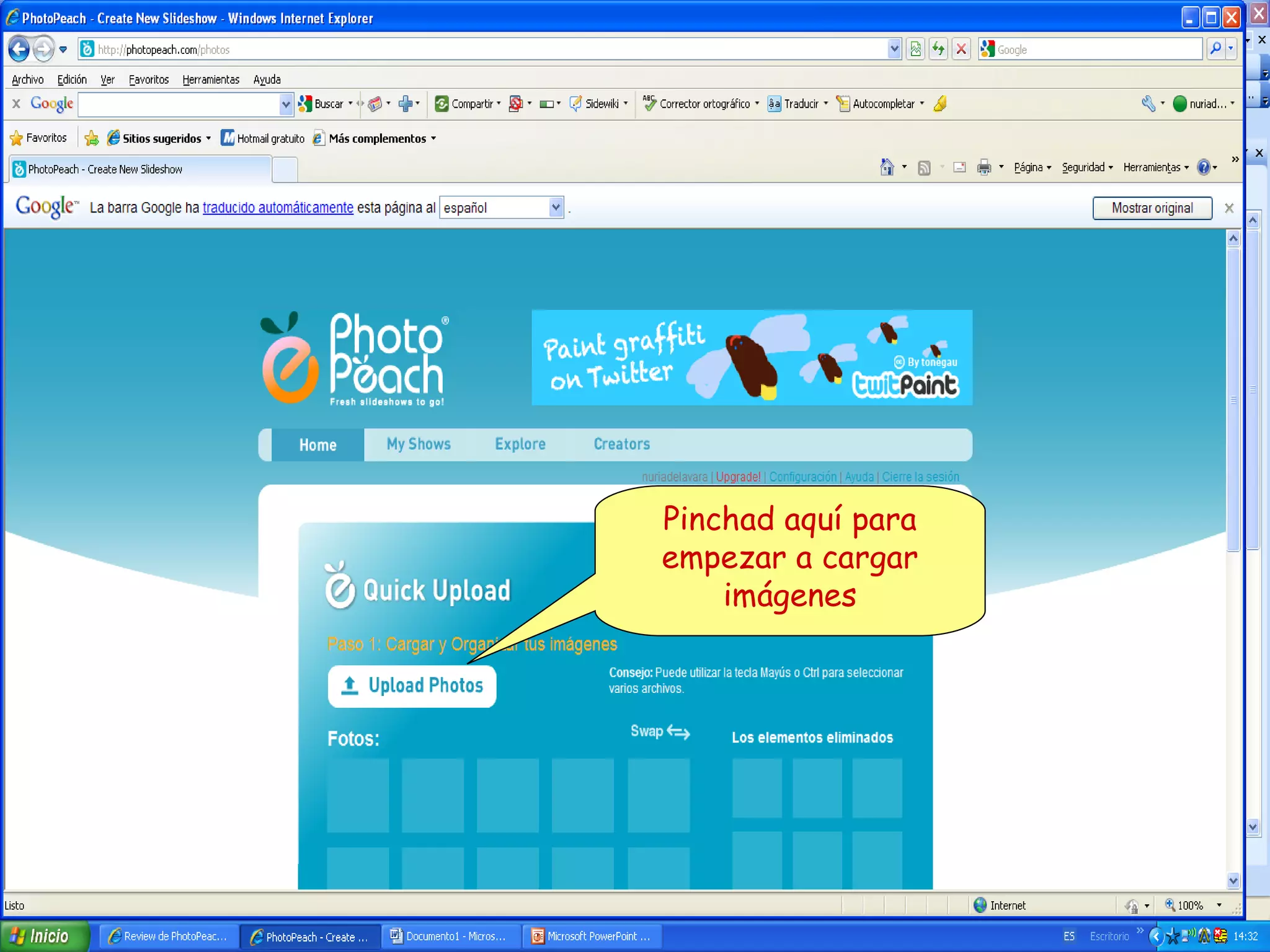Open the Ver menu
Screen dimensions: 1270x952
coord(107,79)
